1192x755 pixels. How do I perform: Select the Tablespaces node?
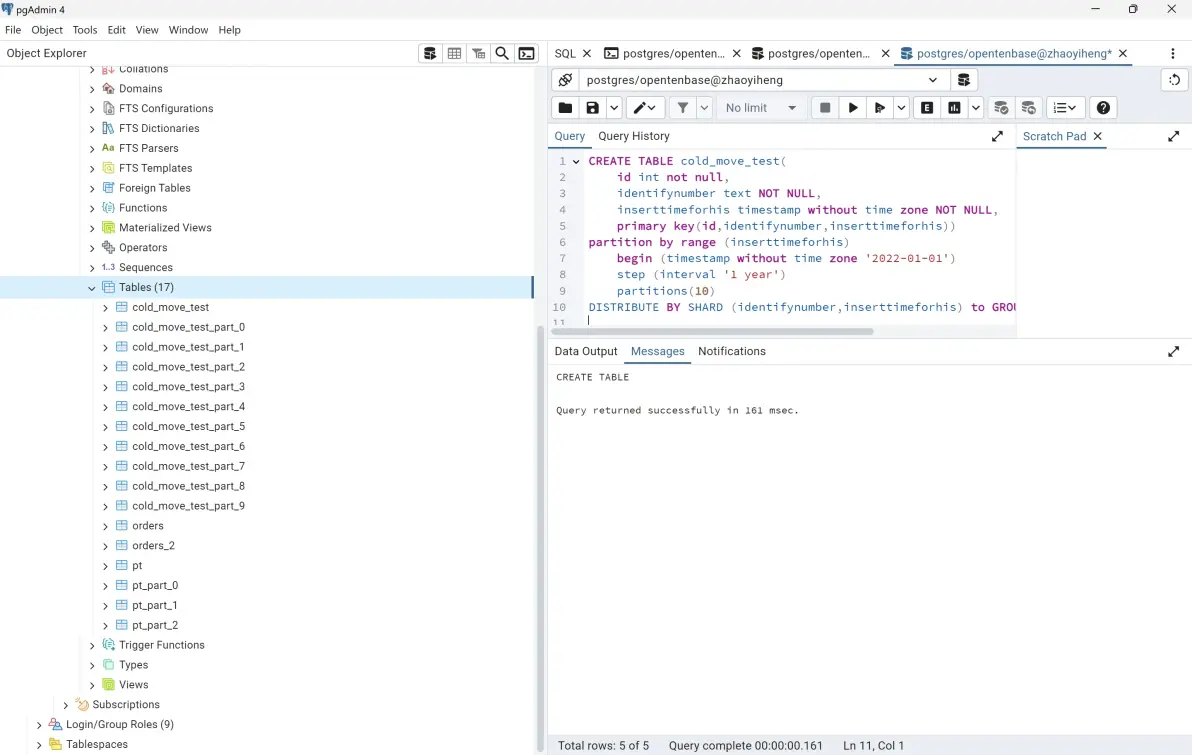[97, 744]
